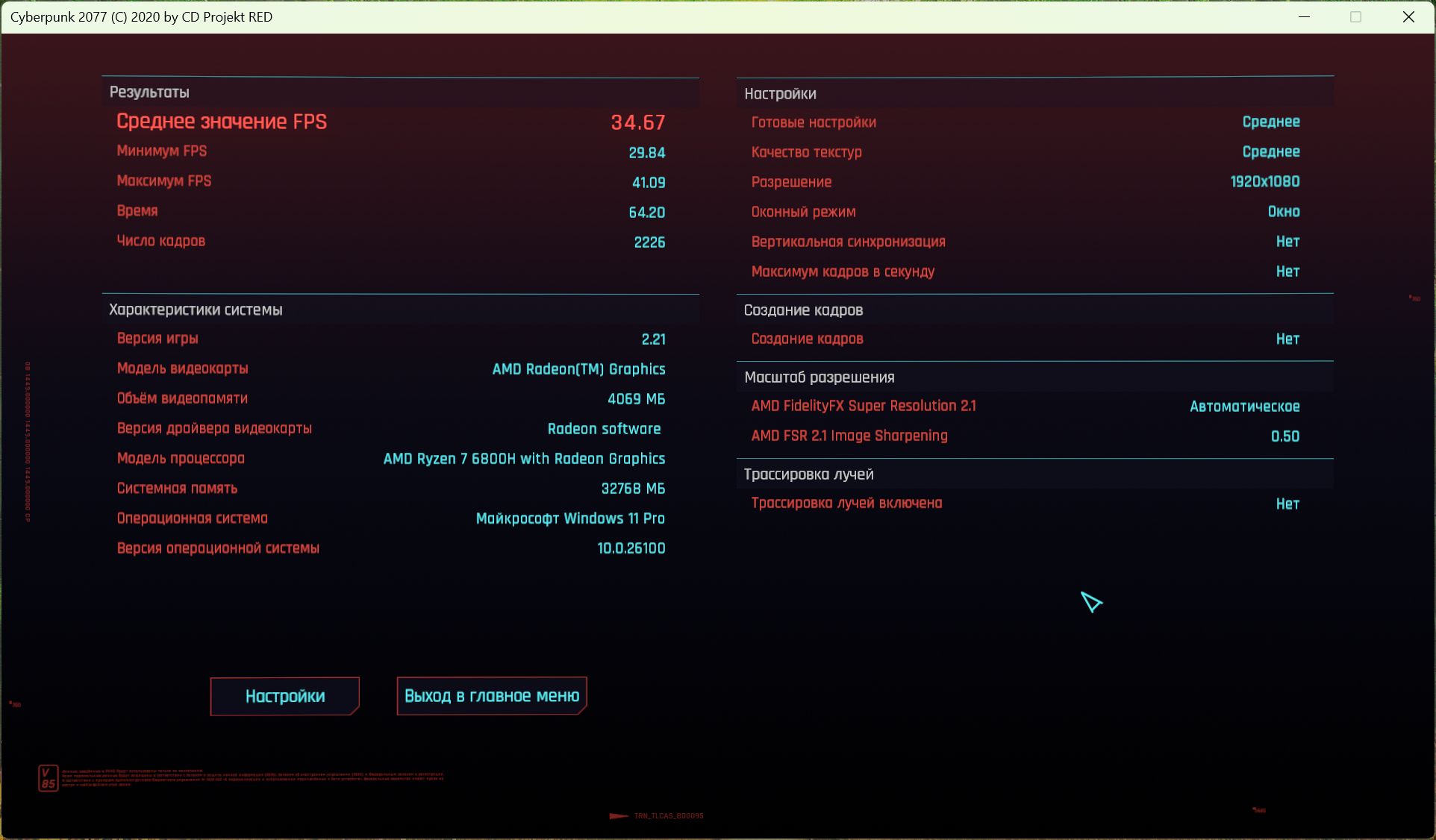Image resolution: width=1436 pixels, height=840 pixels.
Task: Click the Модель видеокарты label
Action: [182, 369]
